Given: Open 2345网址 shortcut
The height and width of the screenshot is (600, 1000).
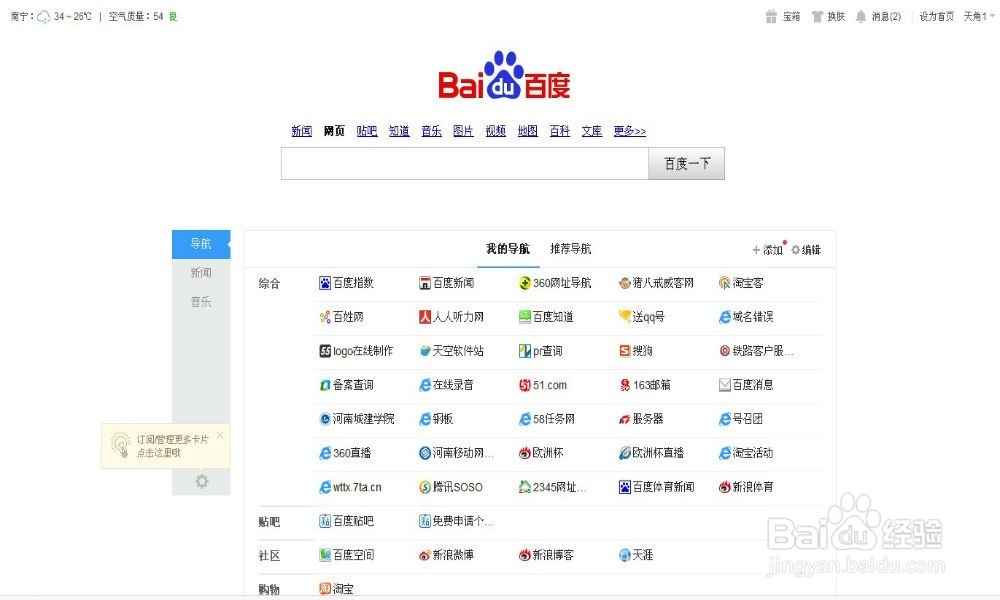Looking at the screenshot, I should tap(552, 487).
